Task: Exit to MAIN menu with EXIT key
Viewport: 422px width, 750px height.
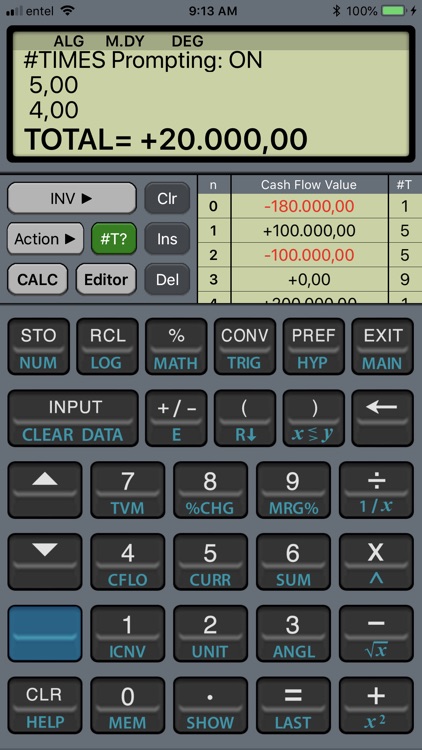Action: [382, 346]
